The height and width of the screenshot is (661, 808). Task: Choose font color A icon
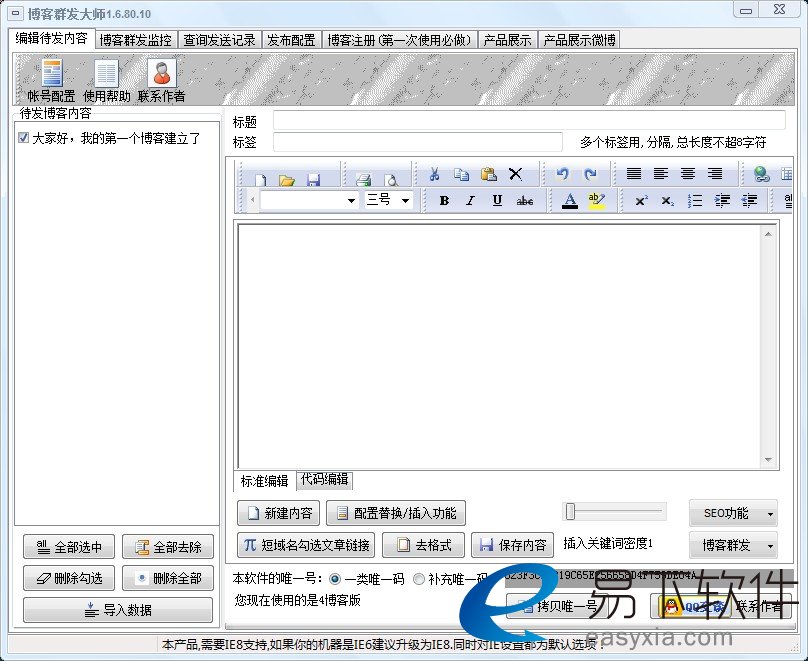pyautogui.click(x=569, y=200)
